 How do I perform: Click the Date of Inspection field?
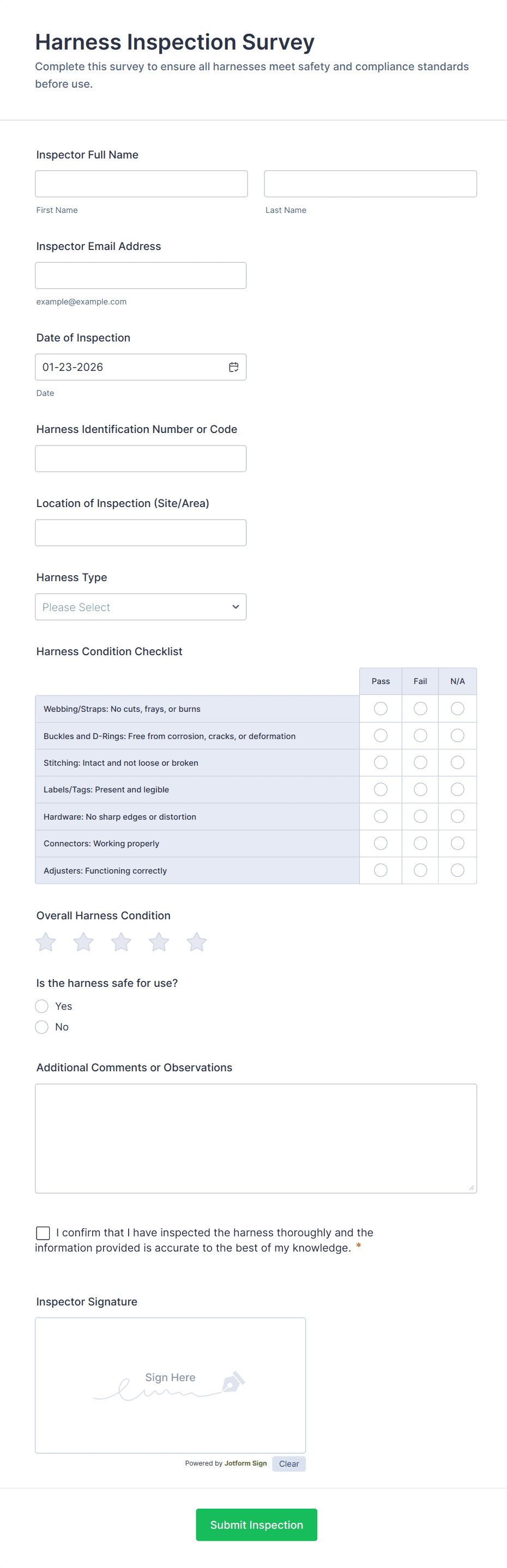[128, 367]
